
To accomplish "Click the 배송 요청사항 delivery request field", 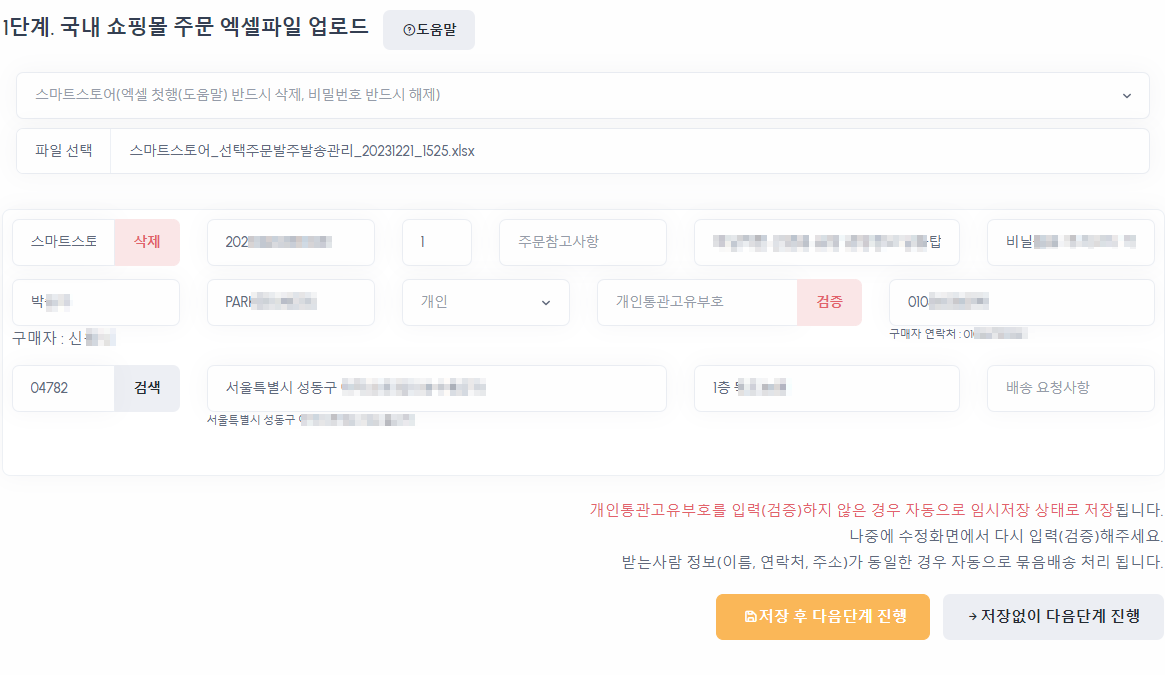I will 1070,388.
